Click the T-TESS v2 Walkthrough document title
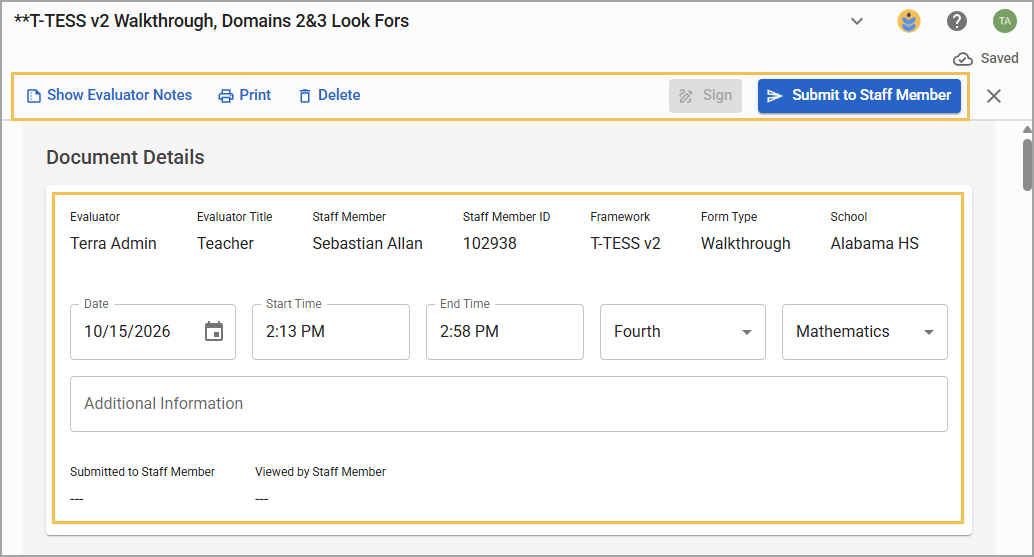This screenshot has height=557, width=1034. 212,21
